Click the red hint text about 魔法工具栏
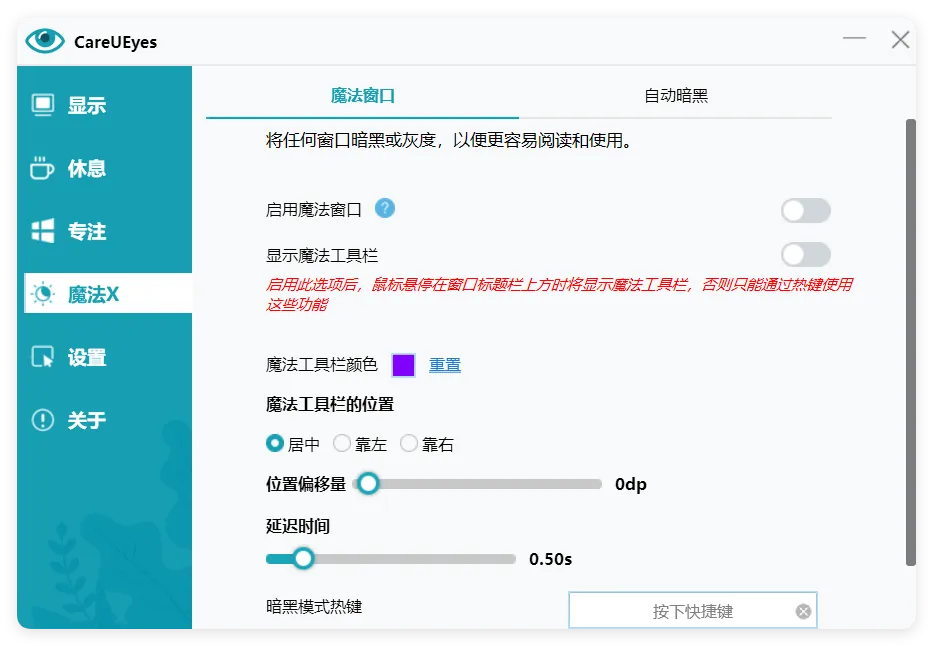 click(x=559, y=294)
